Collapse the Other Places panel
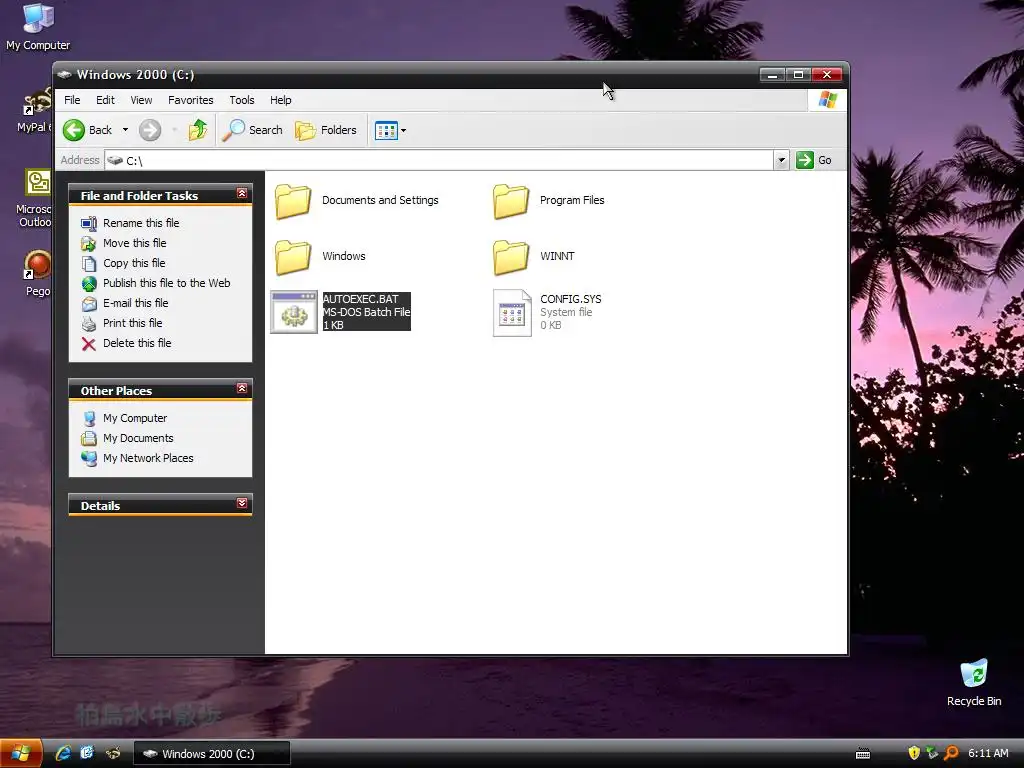Image resolution: width=1024 pixels, height=768 pixels. (242, 389)
